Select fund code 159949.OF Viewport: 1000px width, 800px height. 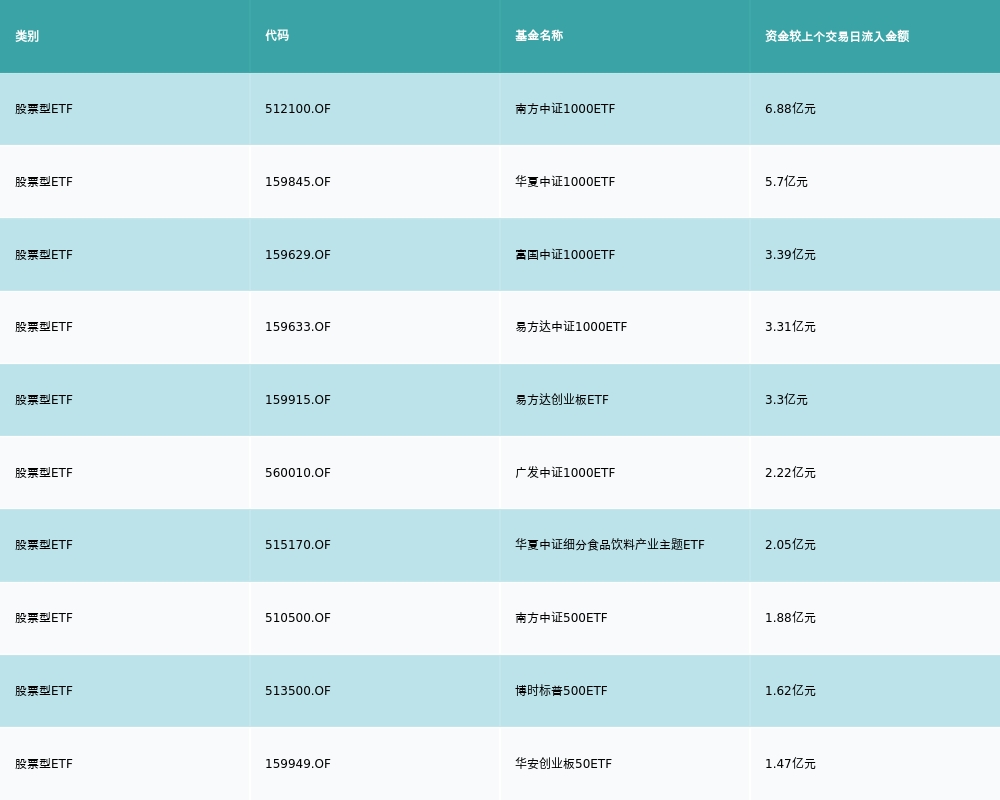coord(298,764)
